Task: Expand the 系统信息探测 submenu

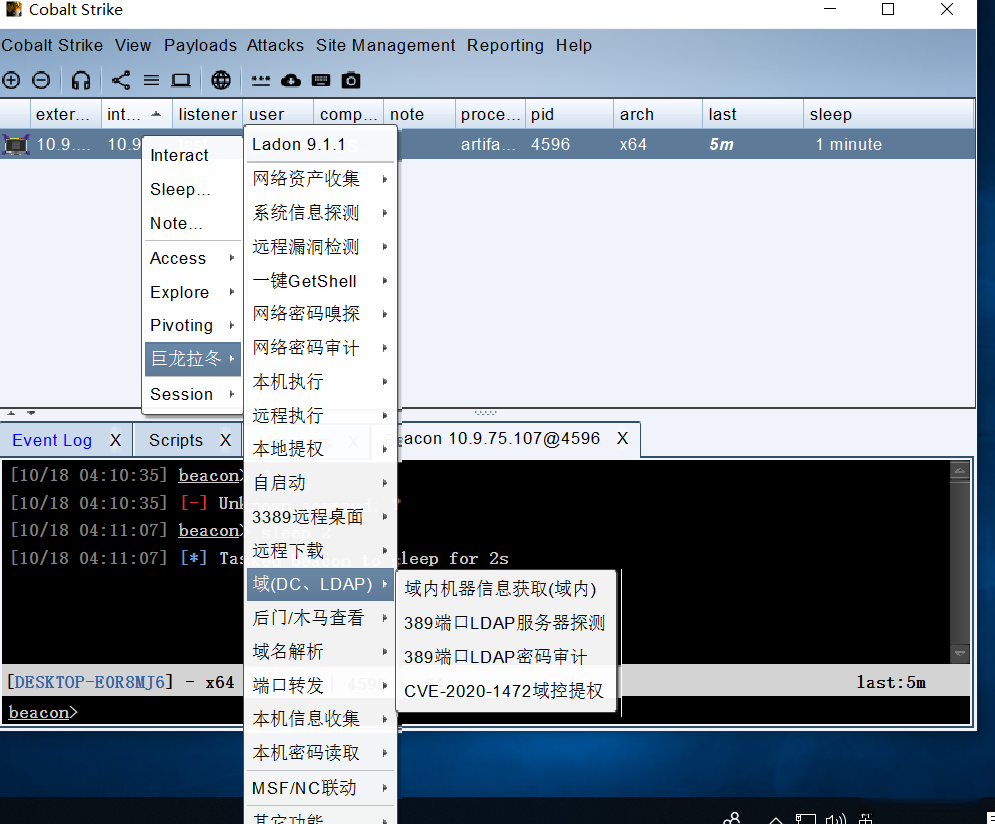Action: [x=320, y=213]
